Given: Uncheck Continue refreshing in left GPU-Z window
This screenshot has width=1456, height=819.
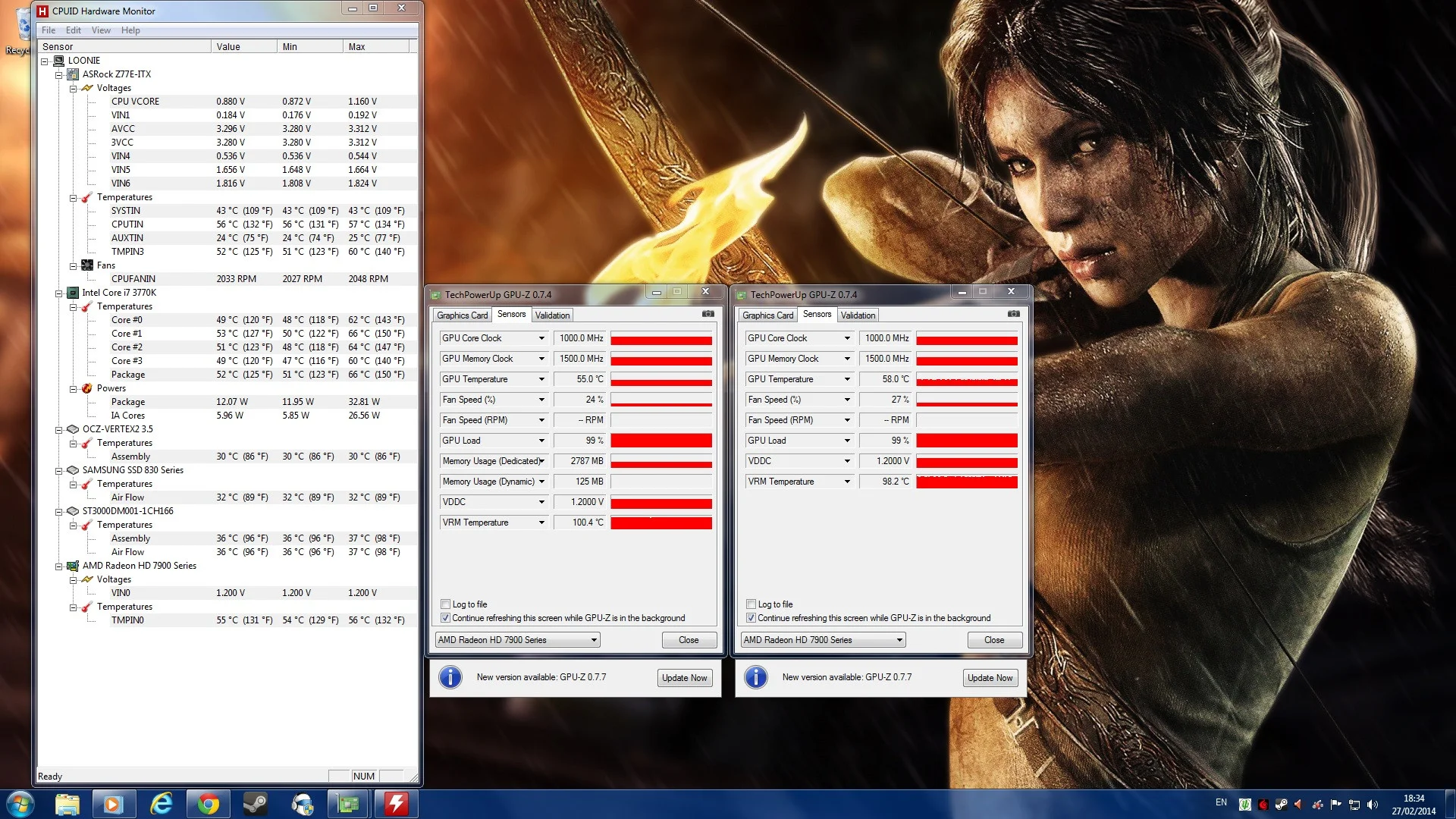Looking at the screenshot, I should click(x=446, y=618).
